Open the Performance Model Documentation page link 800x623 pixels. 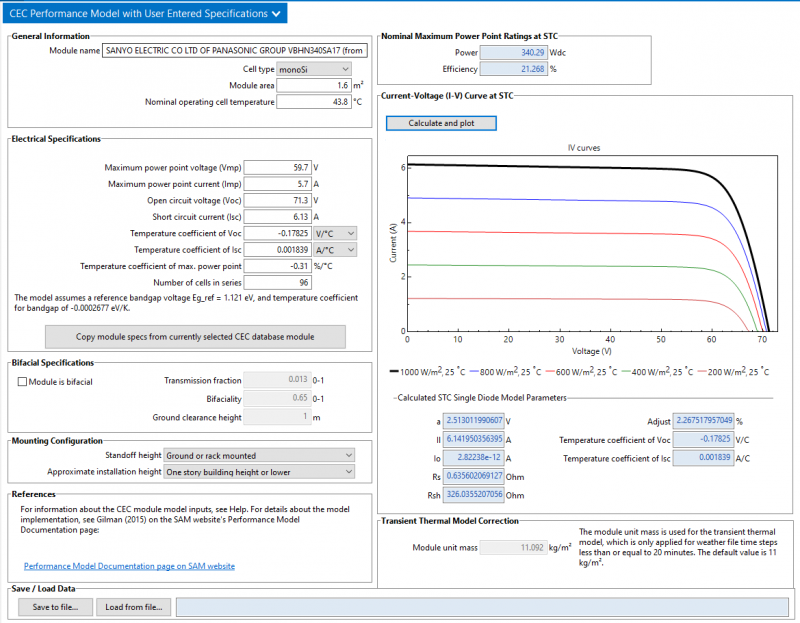pos(128,565)
